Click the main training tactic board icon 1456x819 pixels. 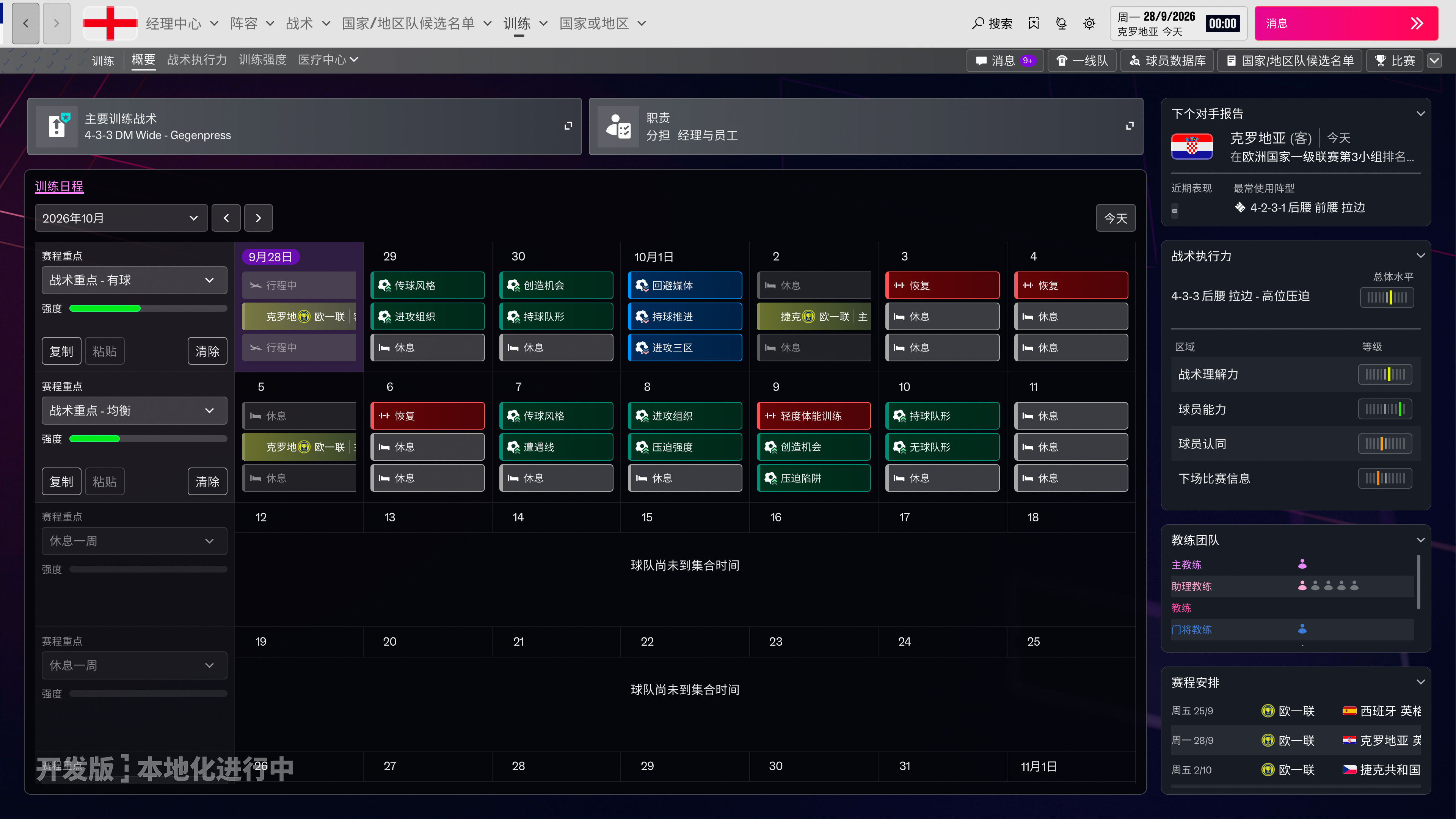[57, 127]
